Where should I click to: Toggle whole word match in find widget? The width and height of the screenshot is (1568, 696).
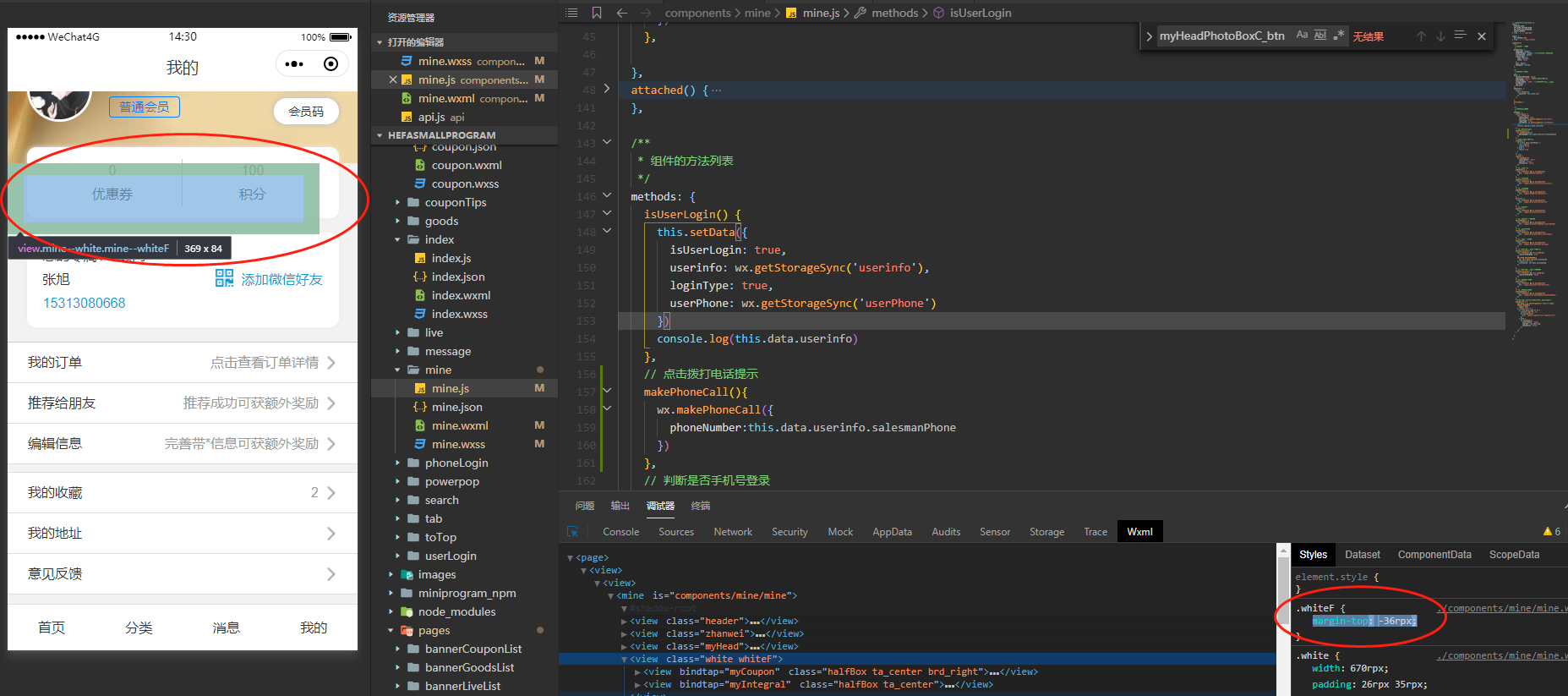(x=1319, y=36)
